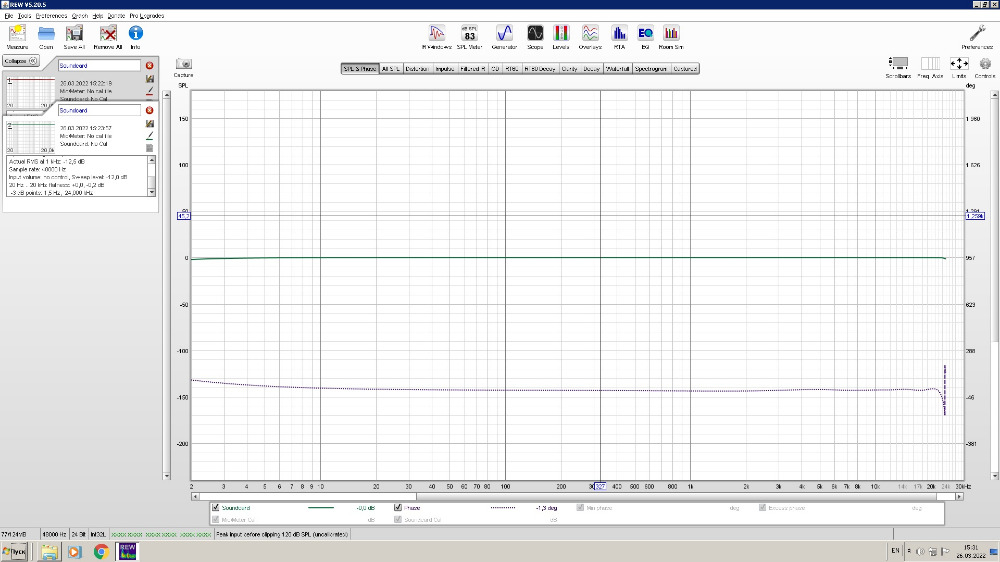Open Chrome from the taskbar

101,551
